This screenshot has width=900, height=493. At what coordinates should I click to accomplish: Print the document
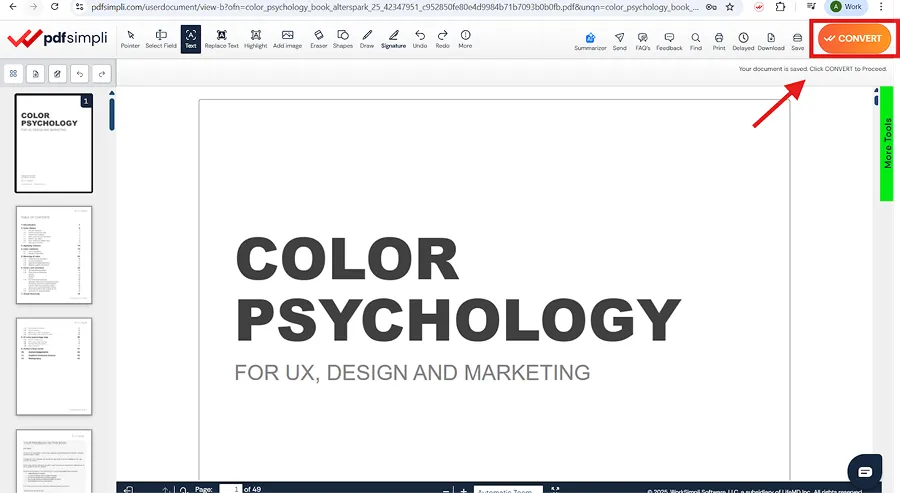click(x=719, y=41)
